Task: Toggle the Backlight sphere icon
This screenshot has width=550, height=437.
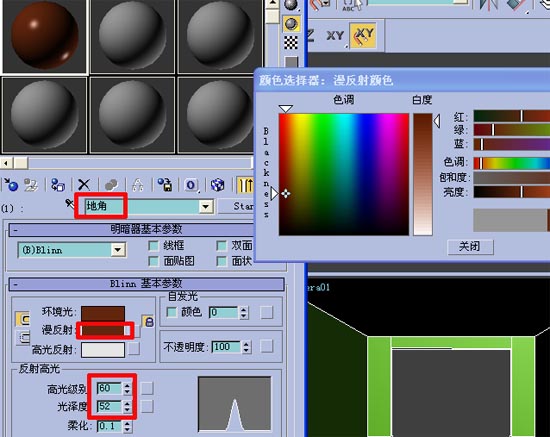Action: [291, 24]
